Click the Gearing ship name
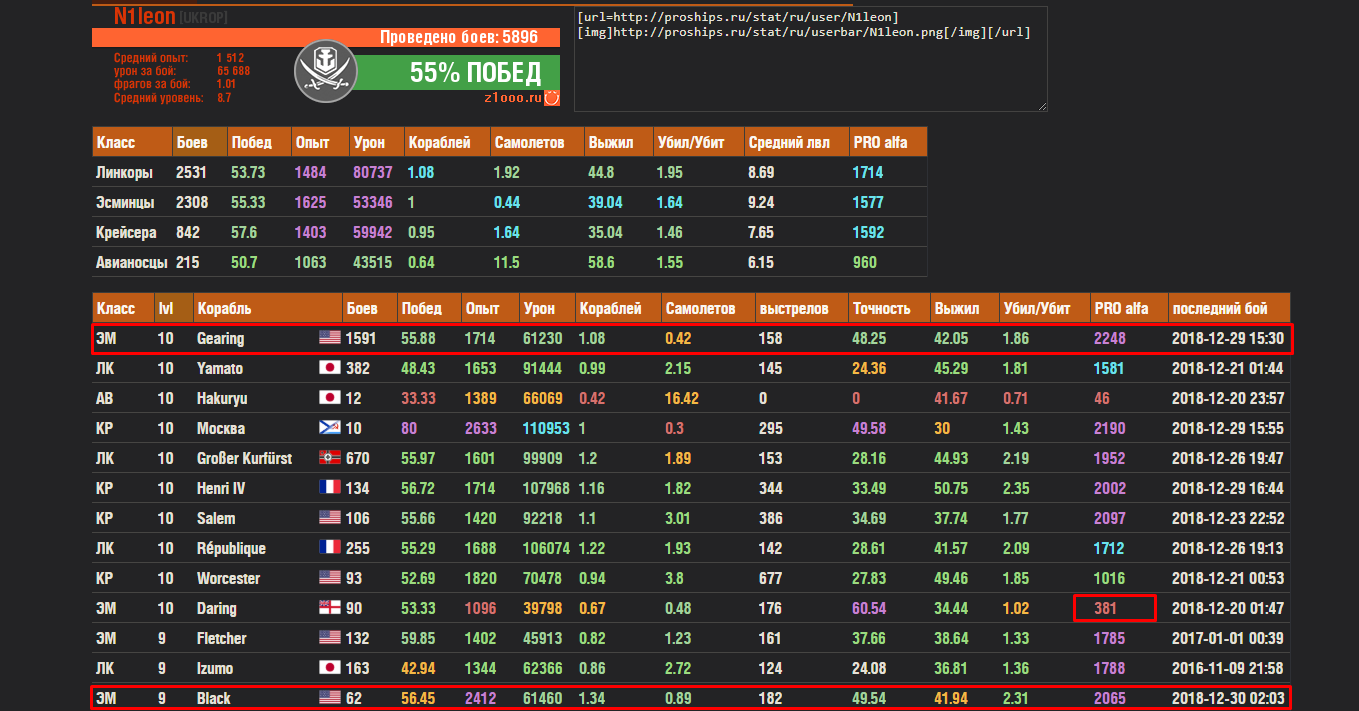The image size is (1359, 711). 220,338
